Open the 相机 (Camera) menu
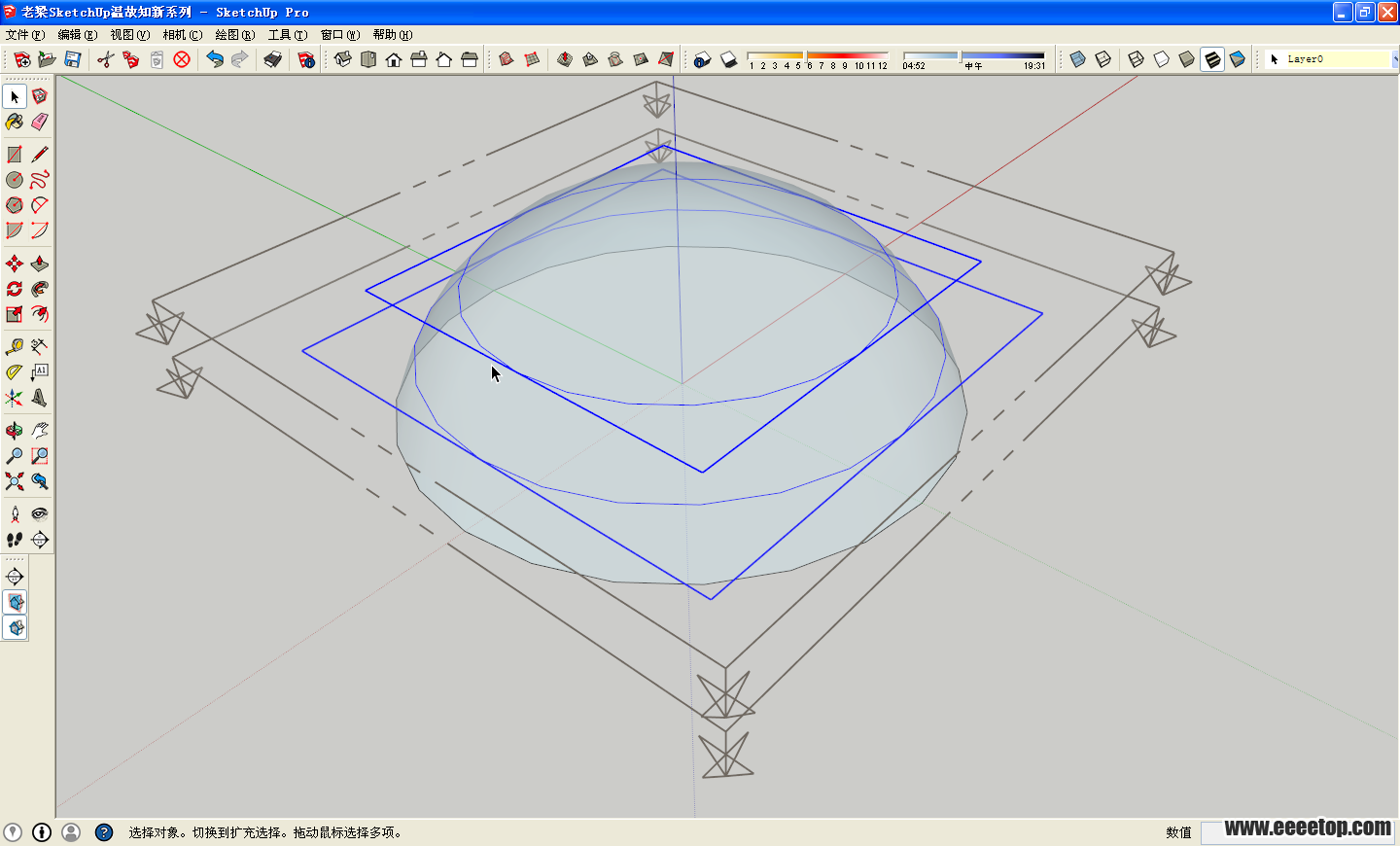Screen dimensions: 1400x846 [183, 35]
